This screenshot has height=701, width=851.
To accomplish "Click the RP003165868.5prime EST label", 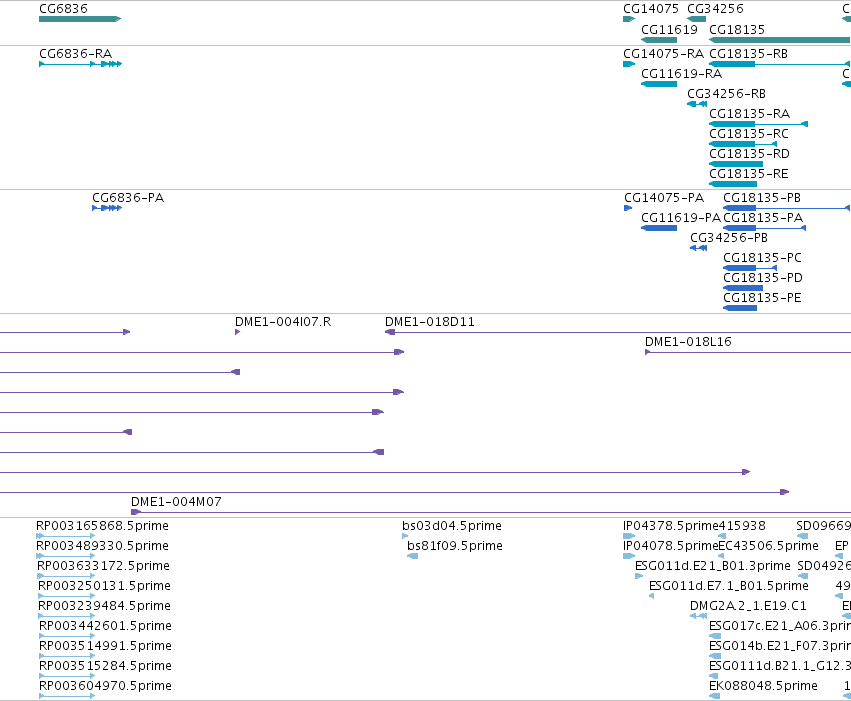I will [102, 526].
